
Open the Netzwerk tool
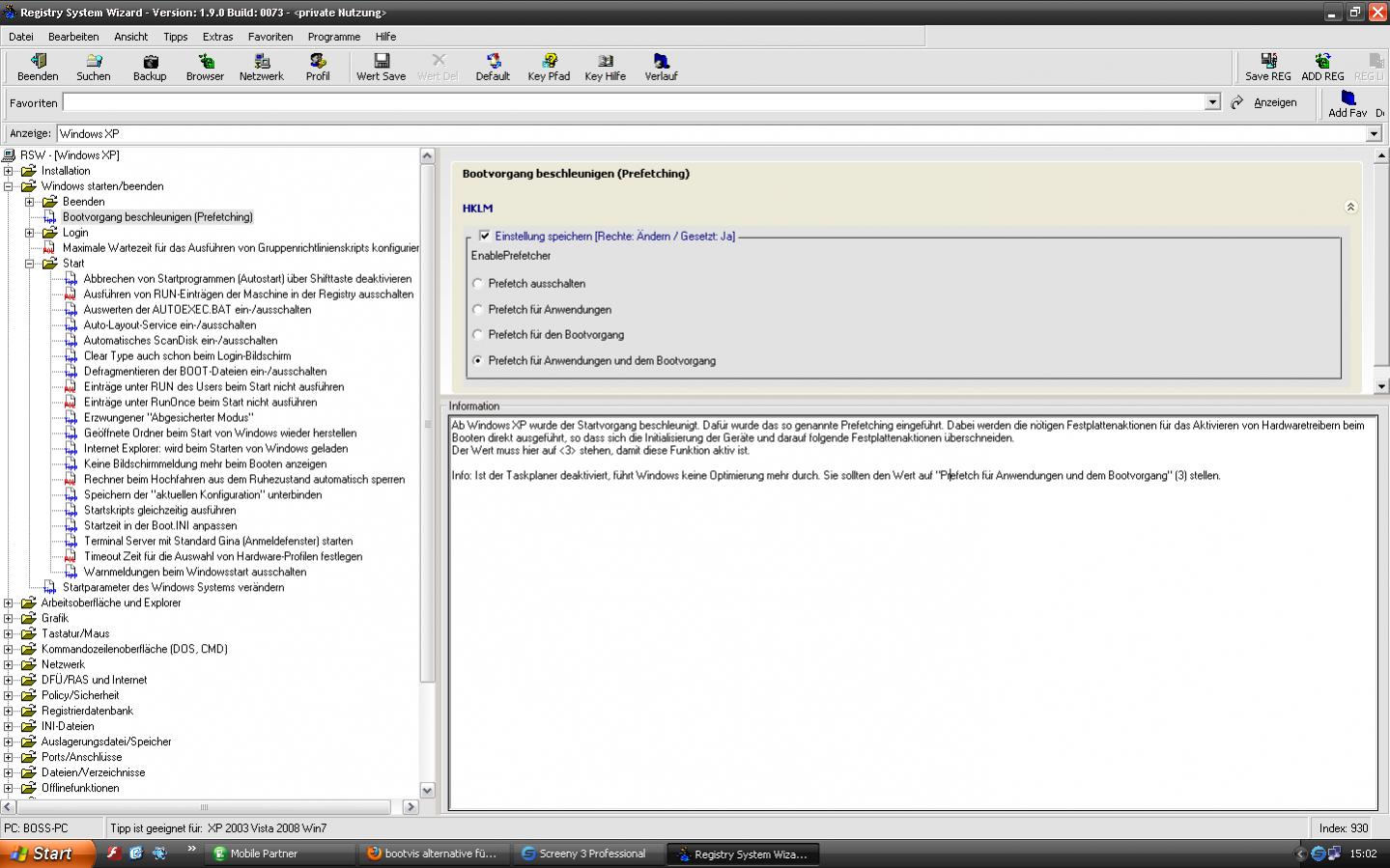262,68
